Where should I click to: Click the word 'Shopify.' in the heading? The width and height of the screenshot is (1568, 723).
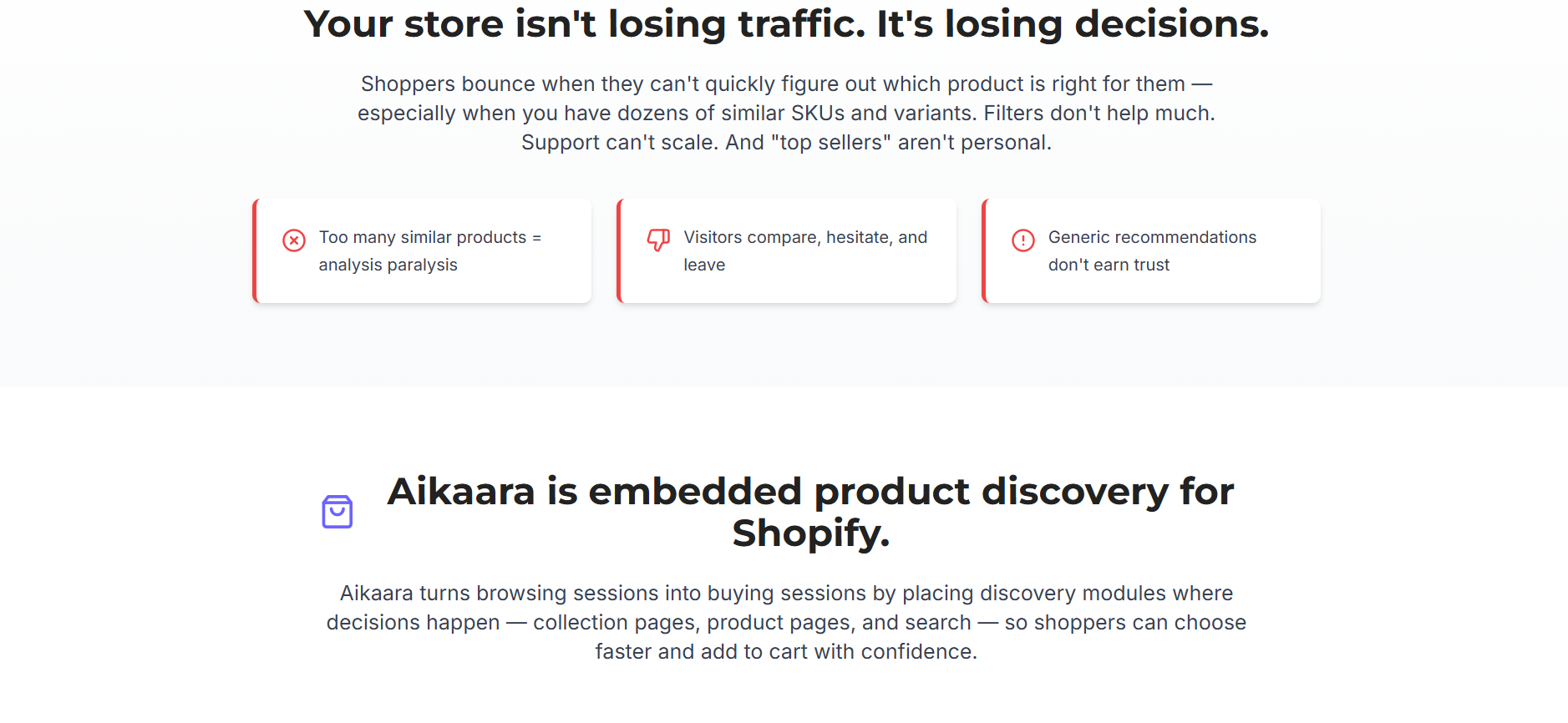coord(810,533)
